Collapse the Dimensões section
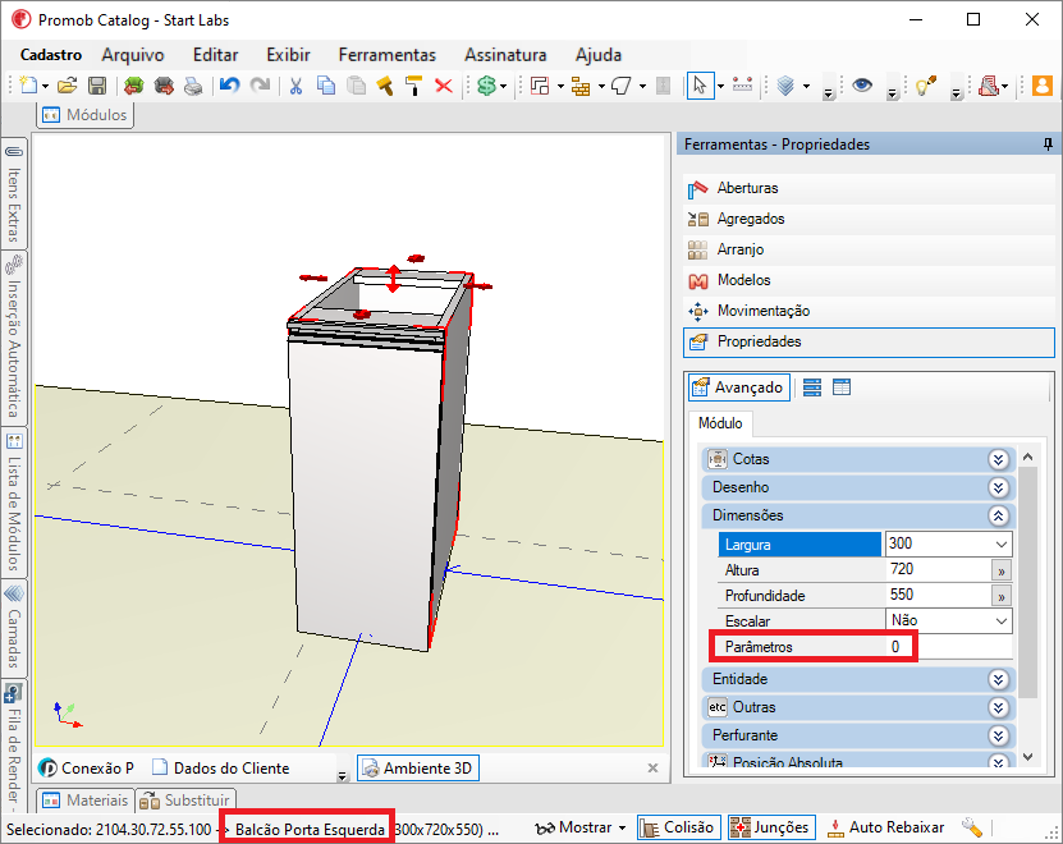 [x=998, y=515]
